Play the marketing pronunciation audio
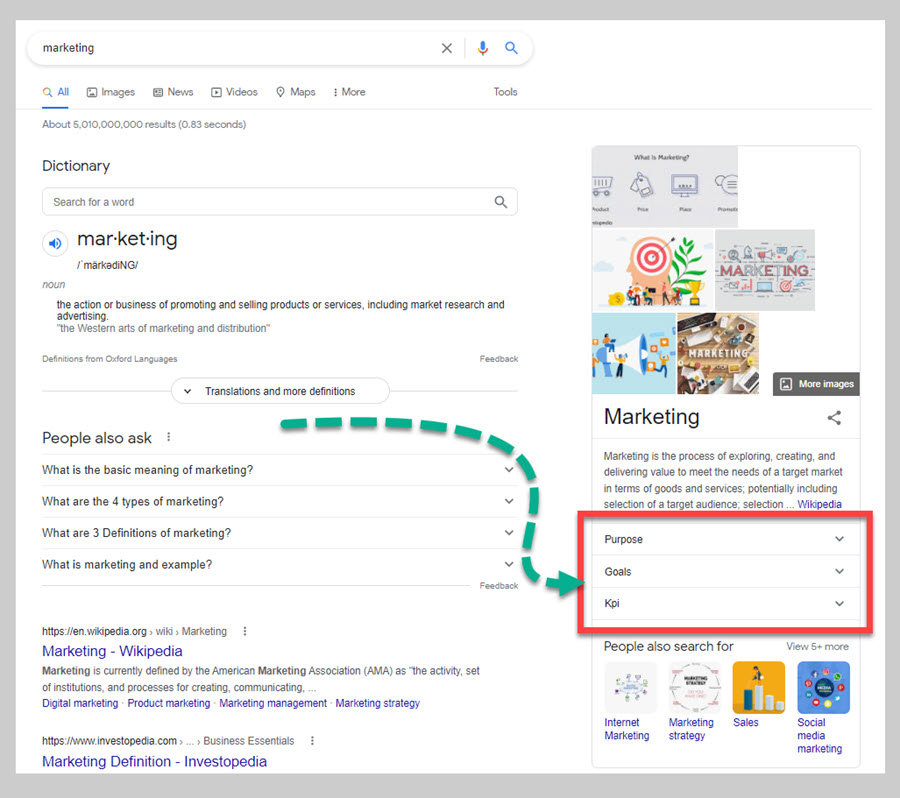The width and height of the screenshot is (900, 798). coord(55,243)
